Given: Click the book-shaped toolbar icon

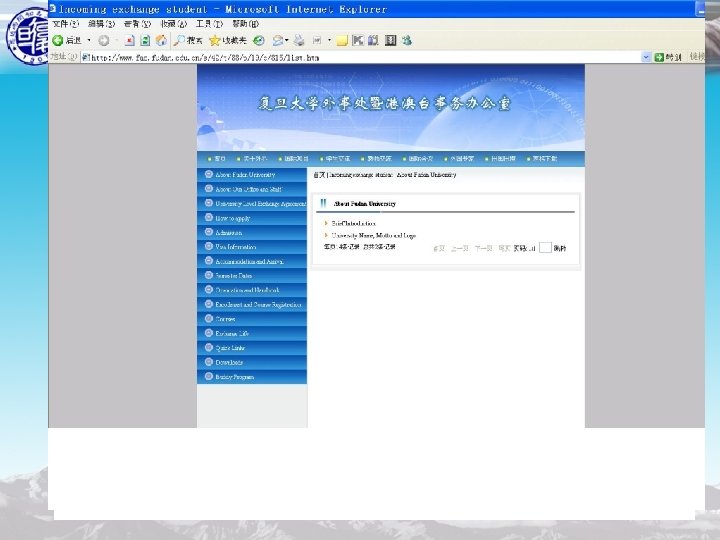Looking at the screenshot, I should pos(373,41).
